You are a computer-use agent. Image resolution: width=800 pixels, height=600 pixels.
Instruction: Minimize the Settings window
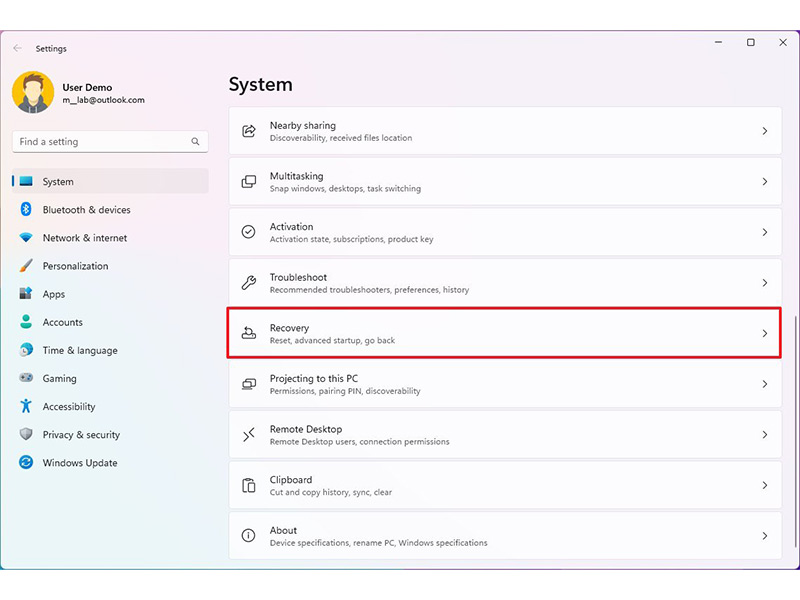[718, 42]
